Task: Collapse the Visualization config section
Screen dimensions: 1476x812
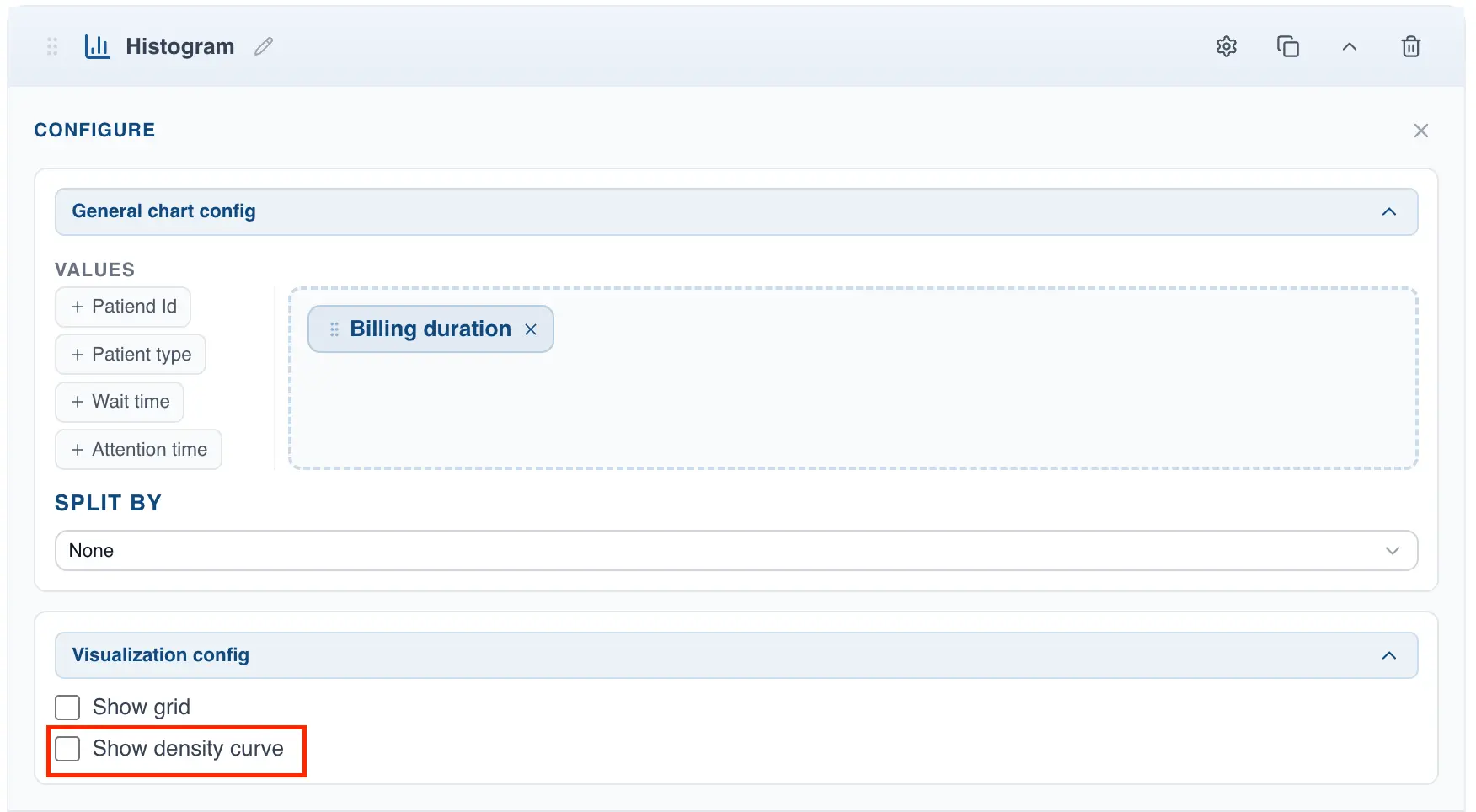Action: pyautogui.click(x=1389, y=655)
